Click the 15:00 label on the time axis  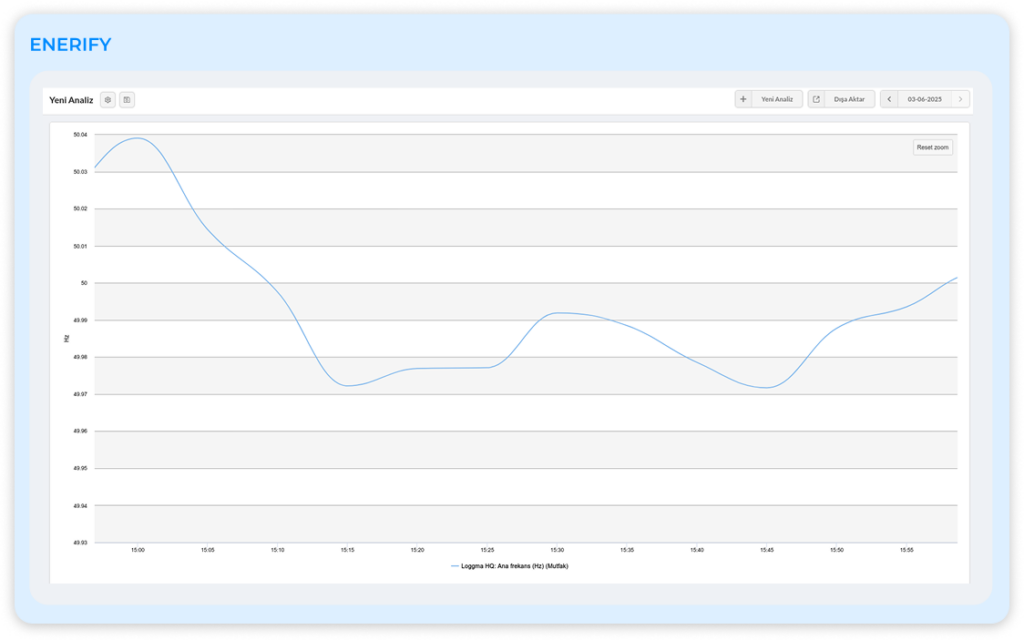click(138, 550)
